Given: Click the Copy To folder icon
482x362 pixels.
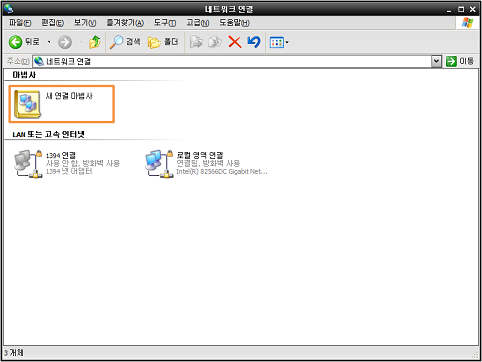Looking at the screenshot, I should 215,42.
